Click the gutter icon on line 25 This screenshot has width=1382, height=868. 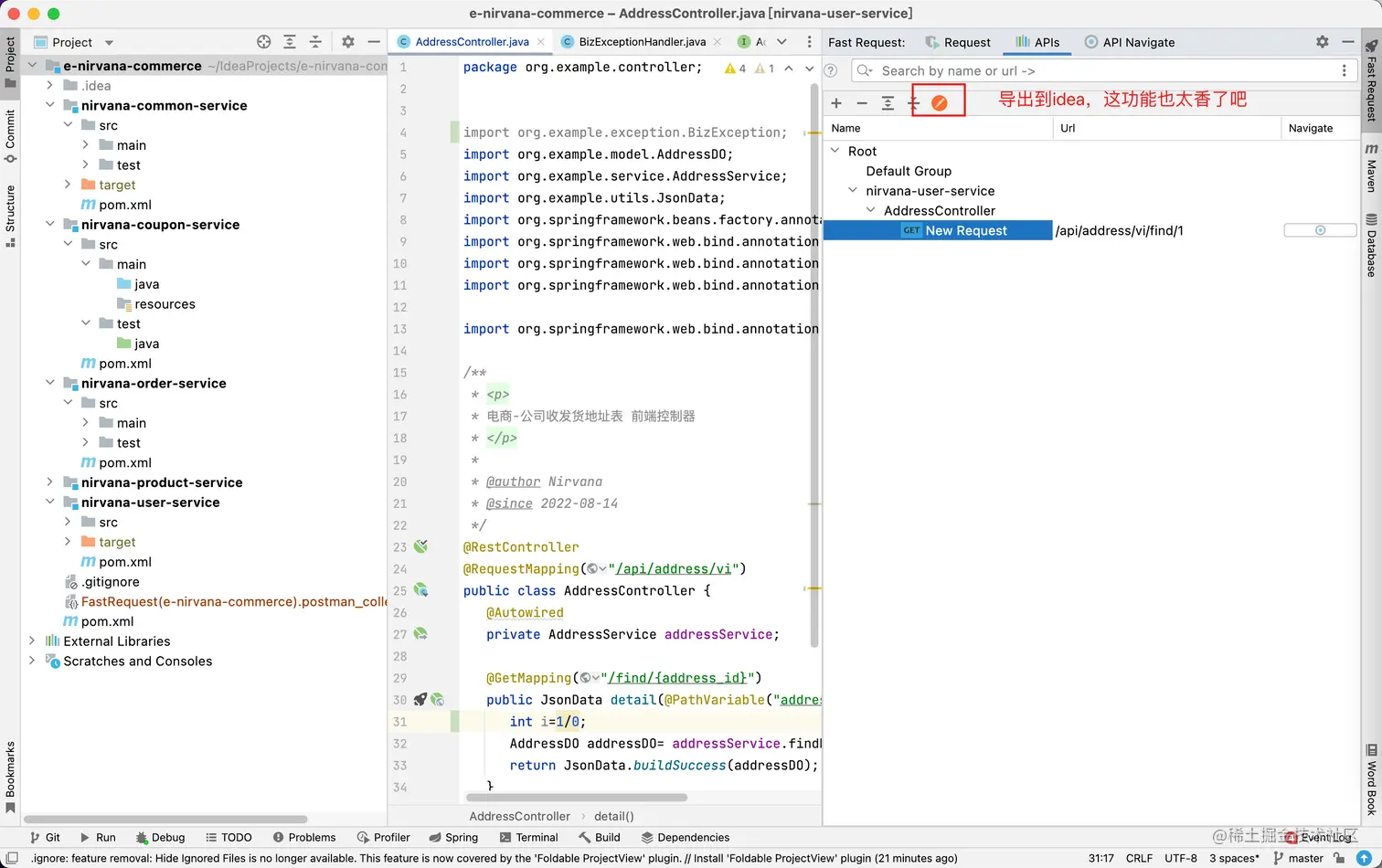click(x=421, y=590)
